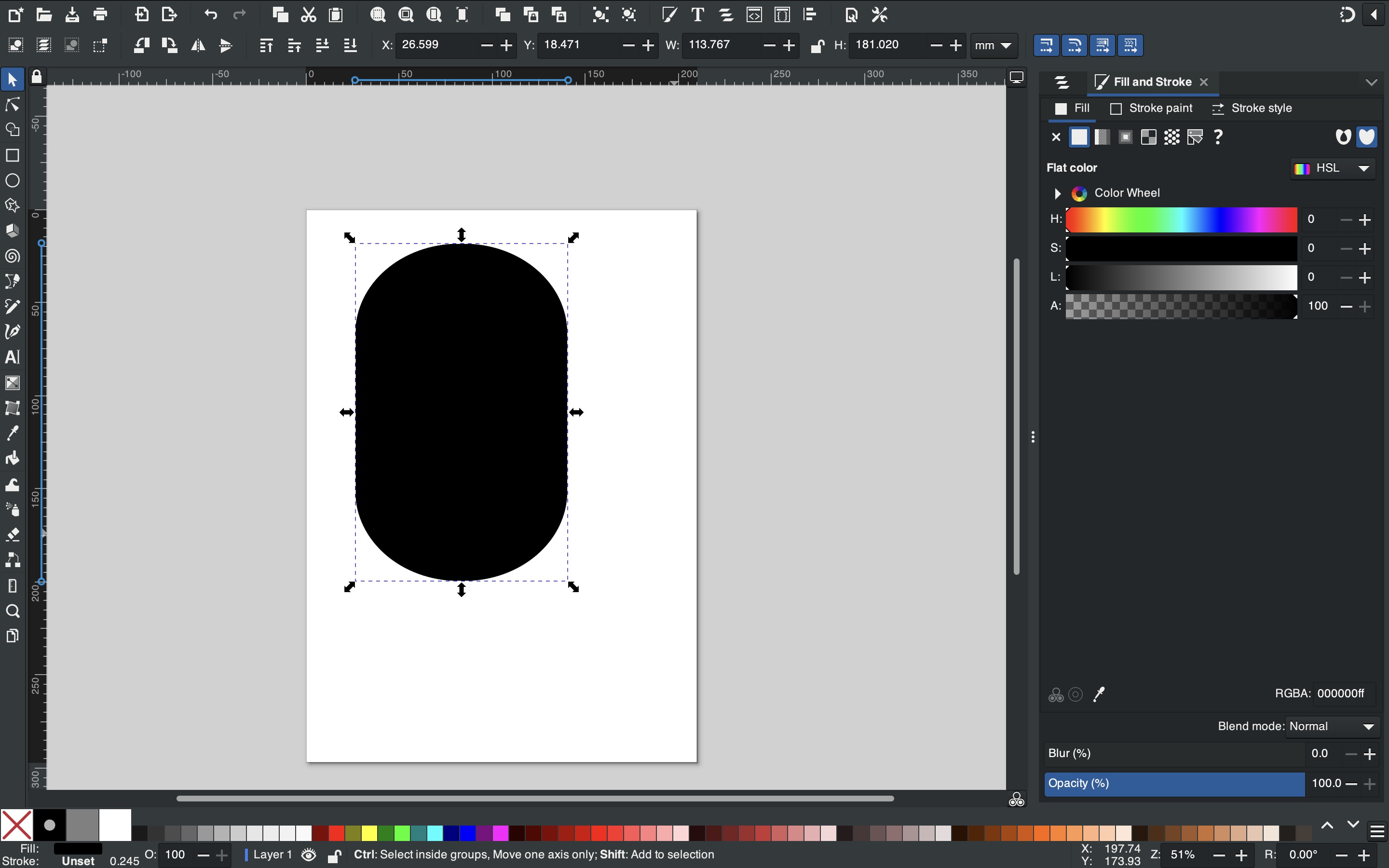Click the Cut scissors icon

coord(309,15)
